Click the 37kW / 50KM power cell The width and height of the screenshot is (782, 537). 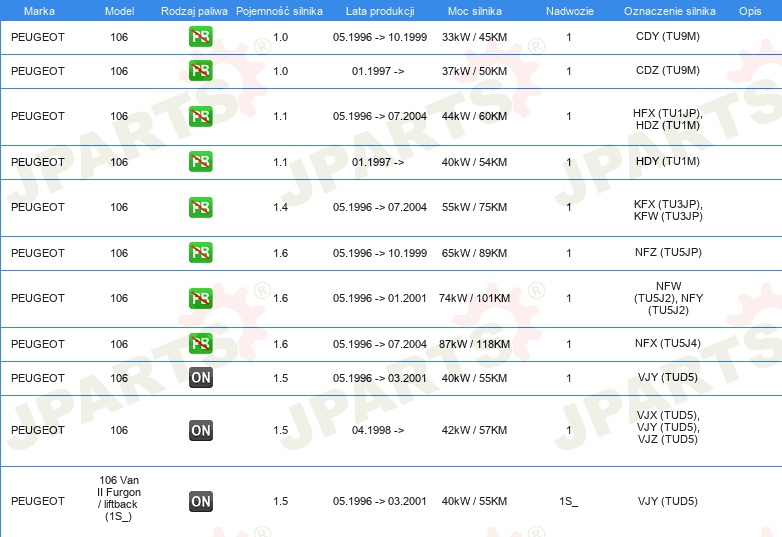tap(474, 71)
